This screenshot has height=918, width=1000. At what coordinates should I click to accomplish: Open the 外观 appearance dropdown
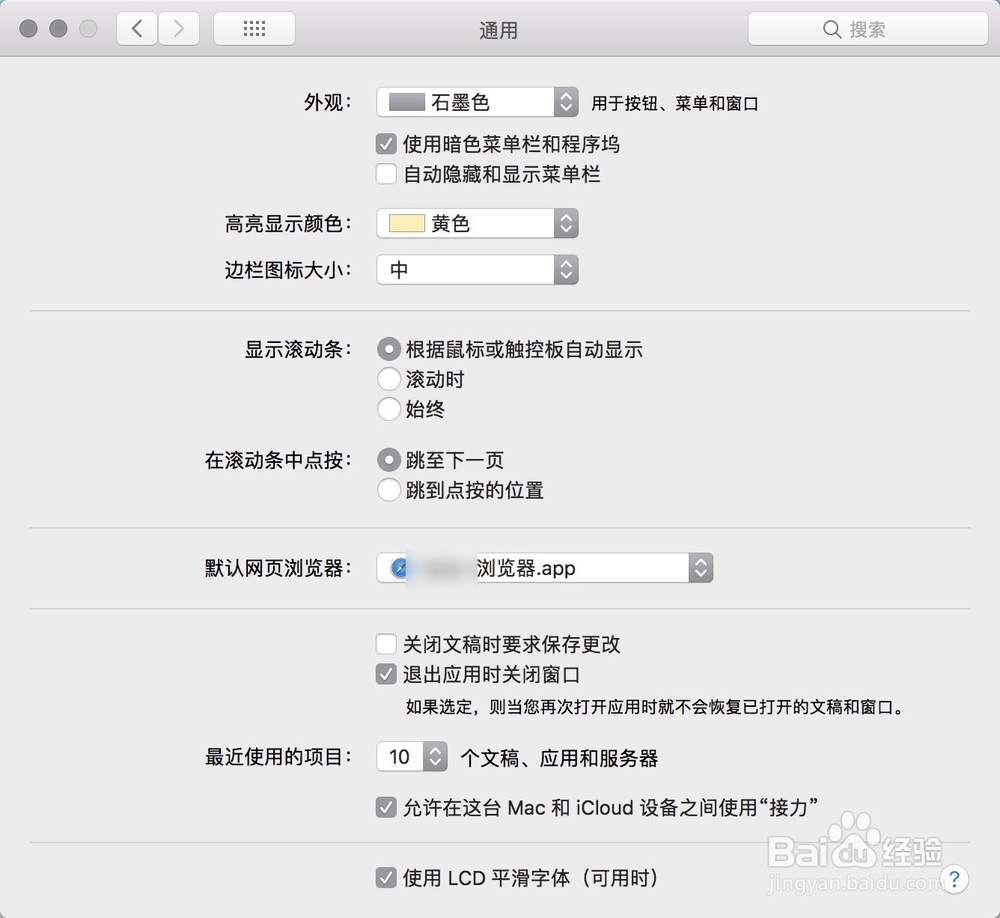(x=477, y=101)
